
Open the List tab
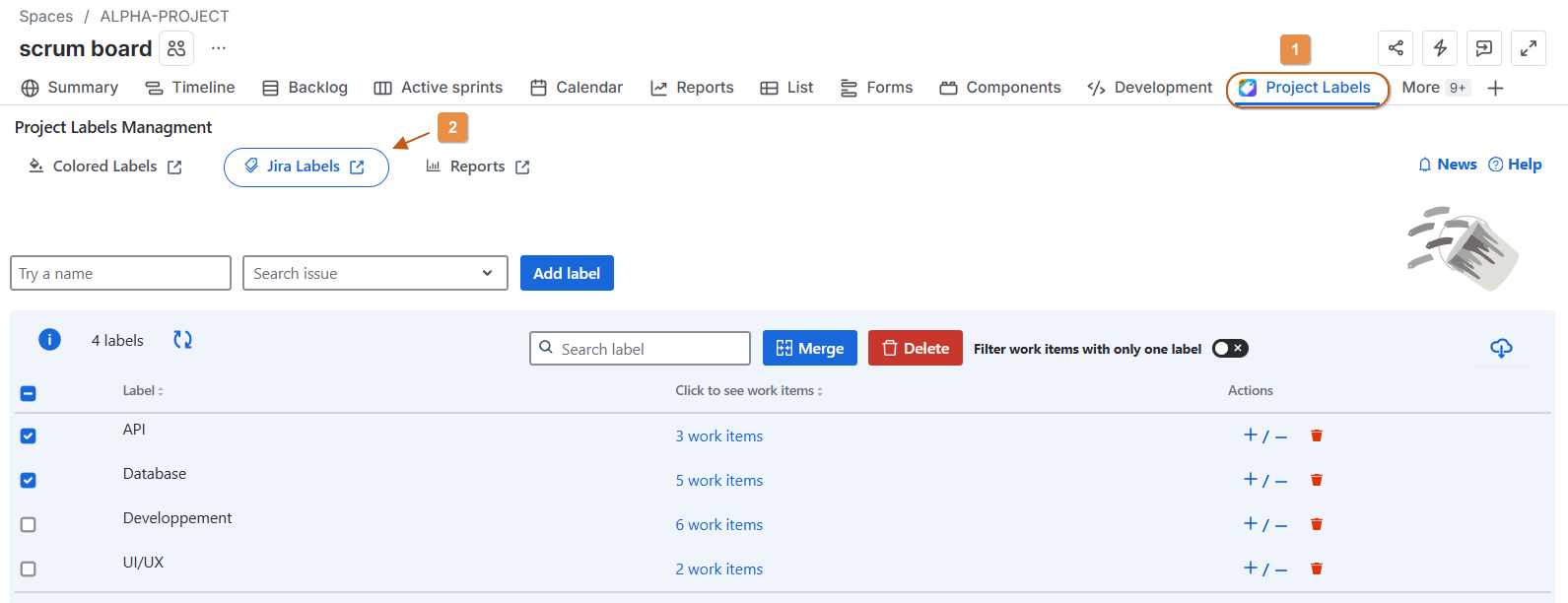pyautogui.click(x=787, y=88)
